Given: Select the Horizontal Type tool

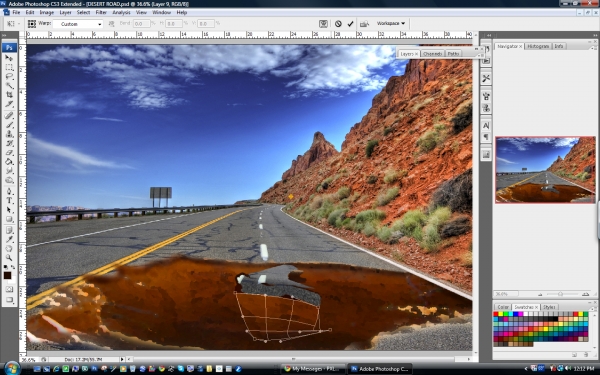Looking at the screenshot, I should pyautogui.click(x=9, y=201).
